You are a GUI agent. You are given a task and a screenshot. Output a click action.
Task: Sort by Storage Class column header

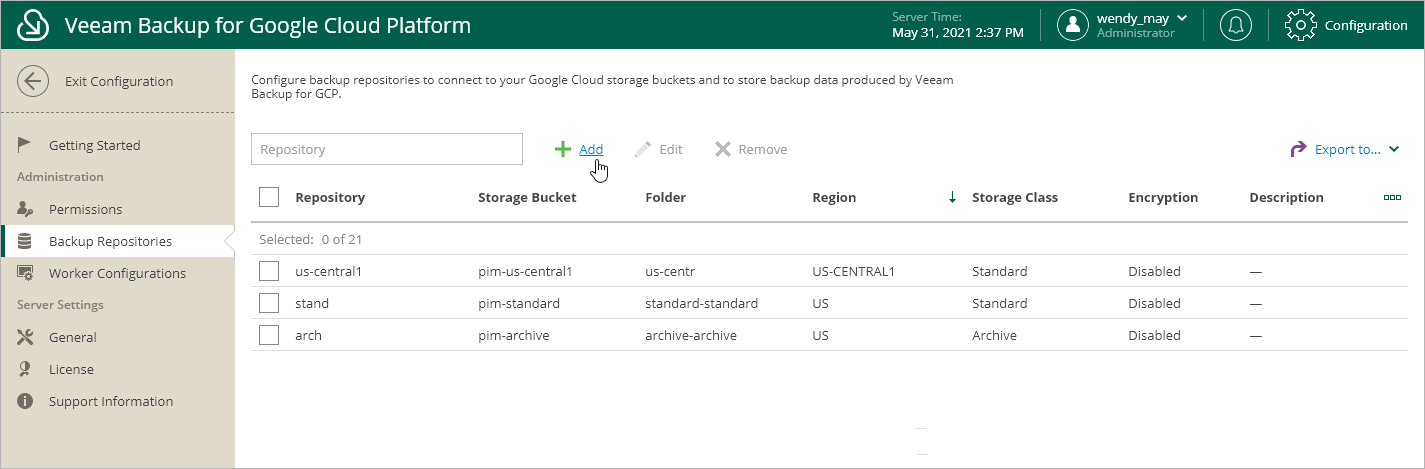coord(1015,197)
